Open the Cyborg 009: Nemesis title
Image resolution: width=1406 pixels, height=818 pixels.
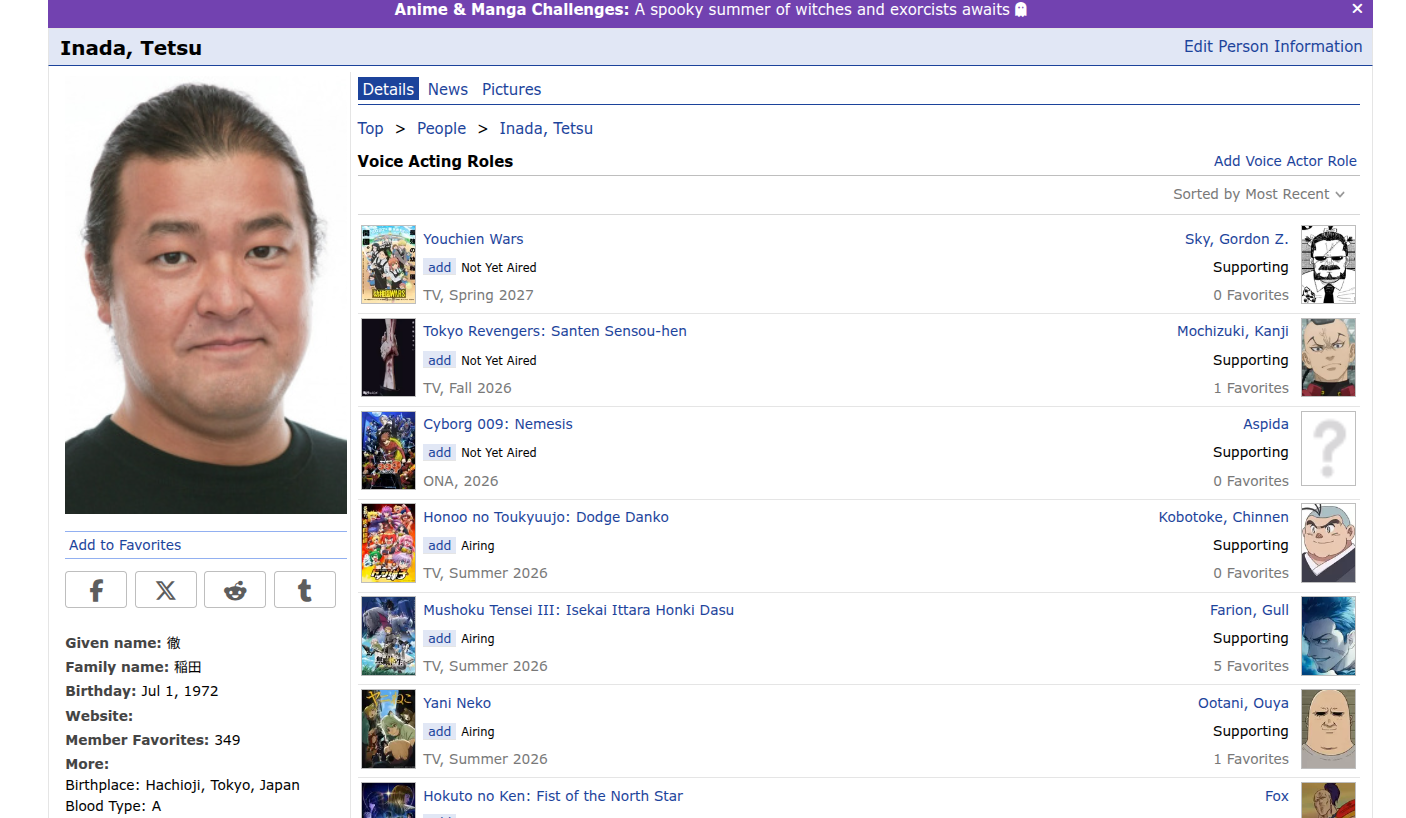pos(498,424)
